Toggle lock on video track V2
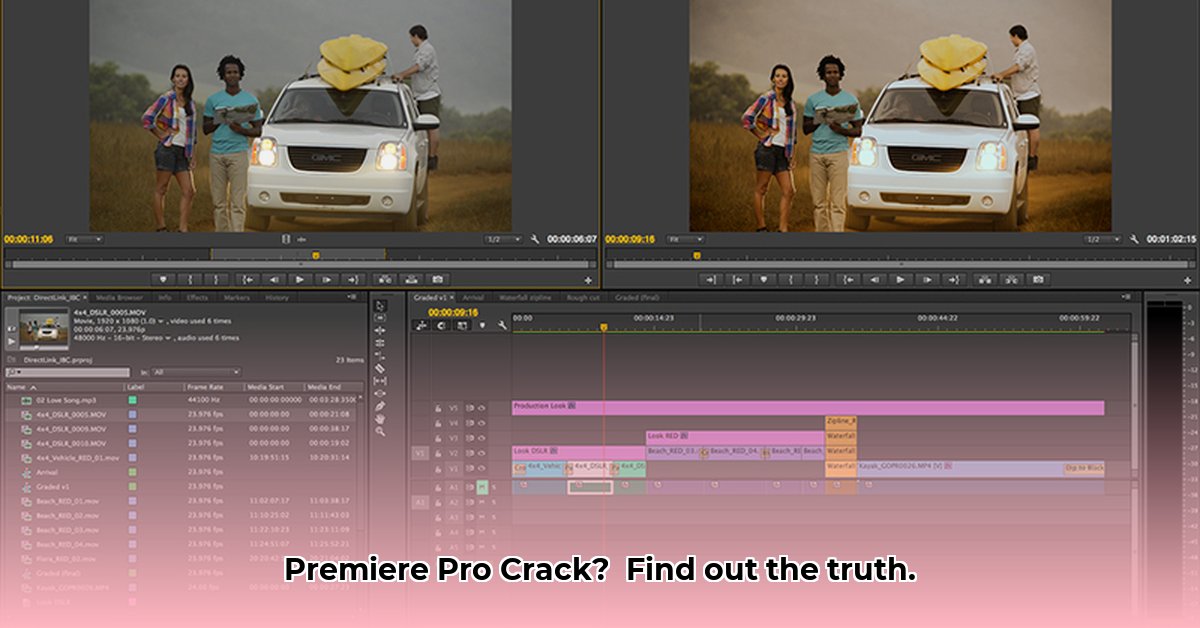This screenshot has height=628, width=1200. 439,453
